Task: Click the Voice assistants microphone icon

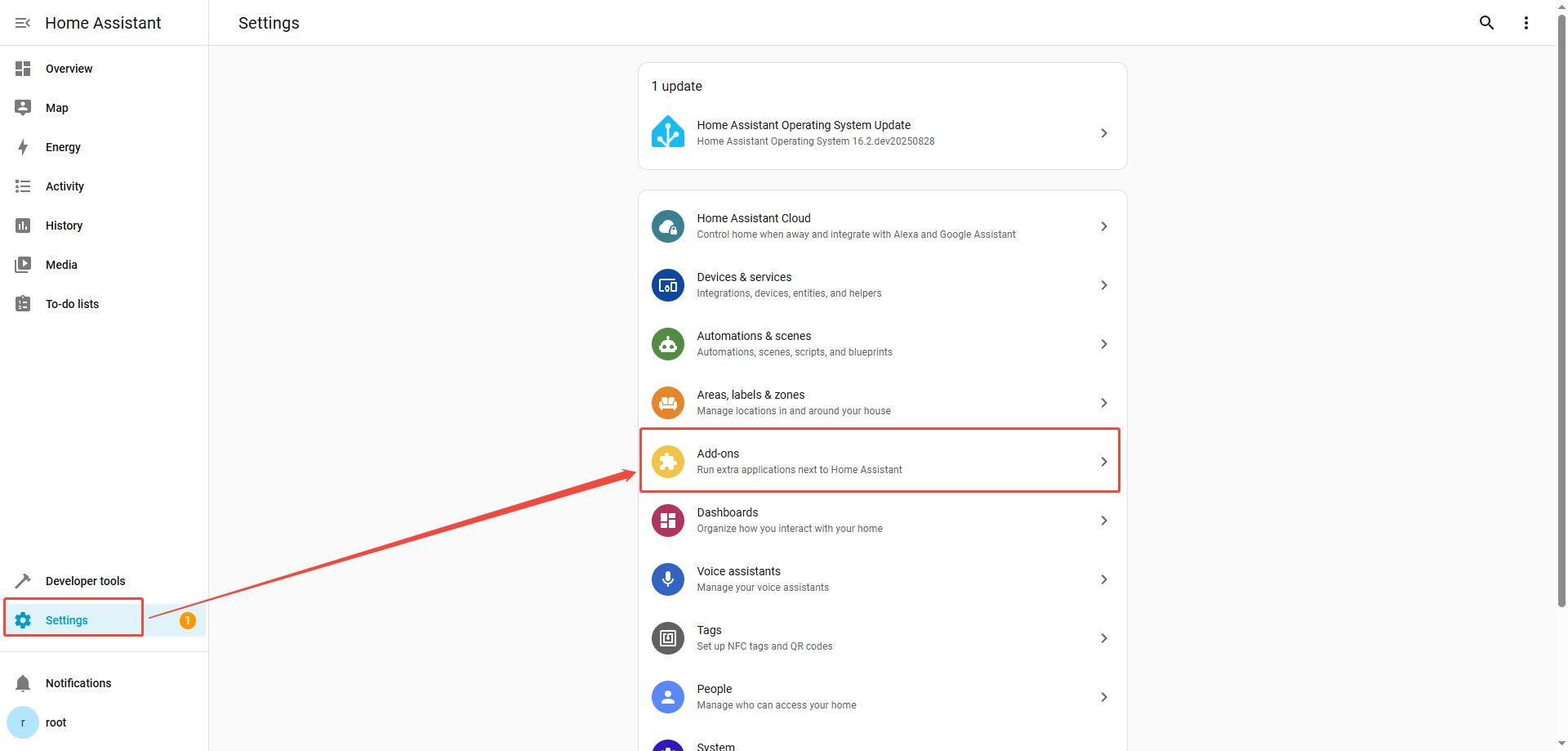Action: pos(667,579)
